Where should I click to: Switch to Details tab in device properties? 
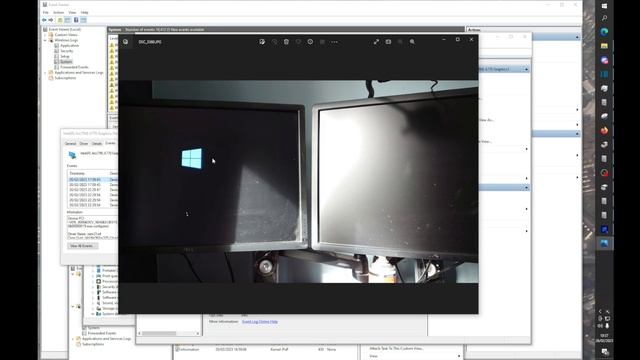click(x=97, y=143)
